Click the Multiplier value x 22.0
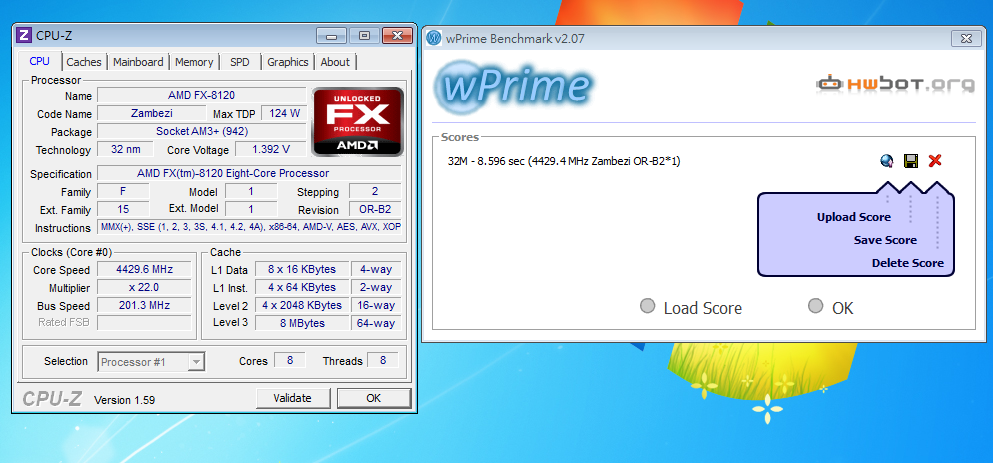Viewport: 993px width, 463px height. coord(144,287)
